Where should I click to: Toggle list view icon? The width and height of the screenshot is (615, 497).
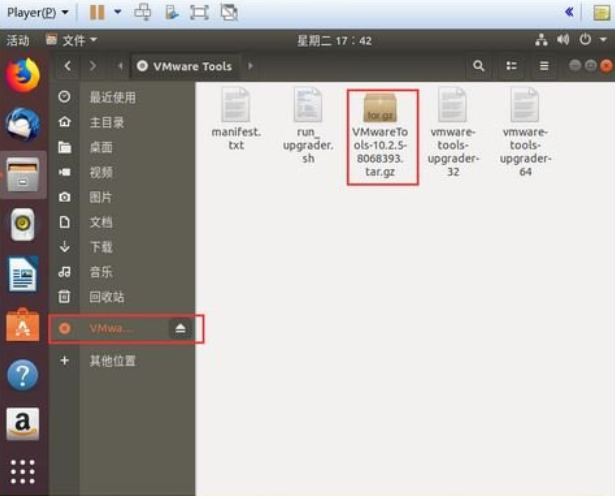tap(511, 66)
